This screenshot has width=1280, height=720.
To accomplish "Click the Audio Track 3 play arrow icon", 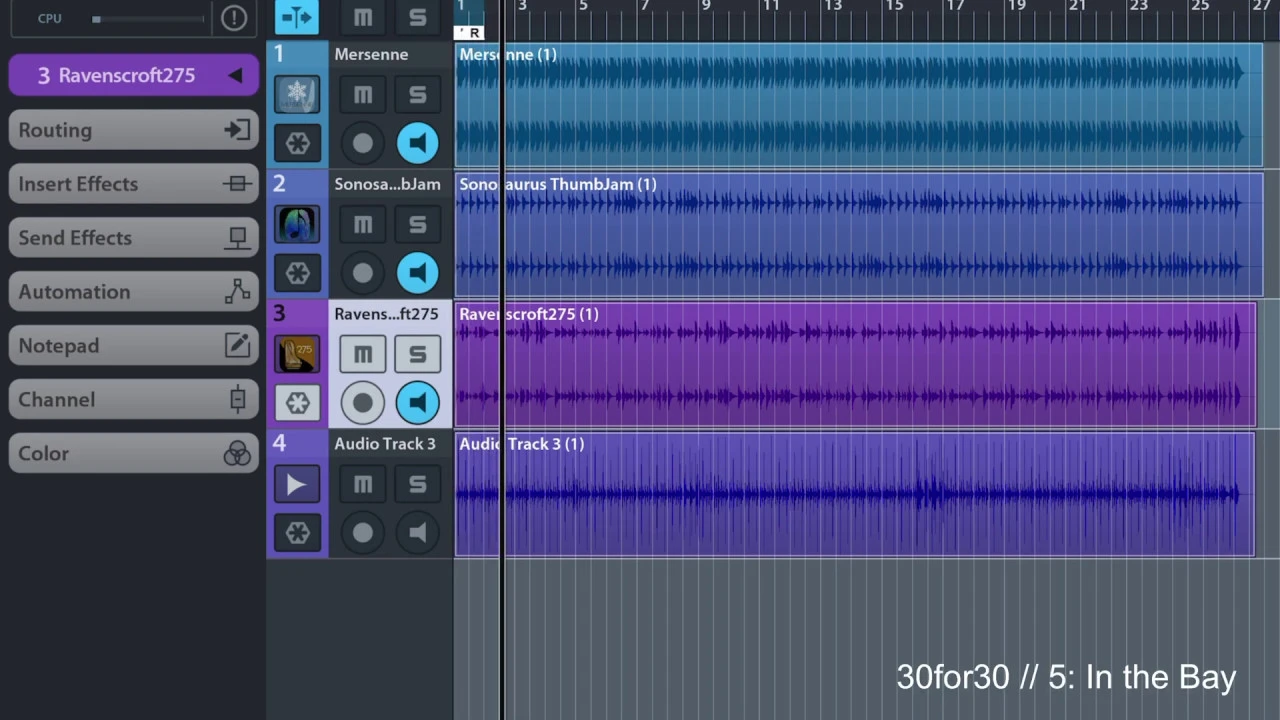I will coord(297,484).
